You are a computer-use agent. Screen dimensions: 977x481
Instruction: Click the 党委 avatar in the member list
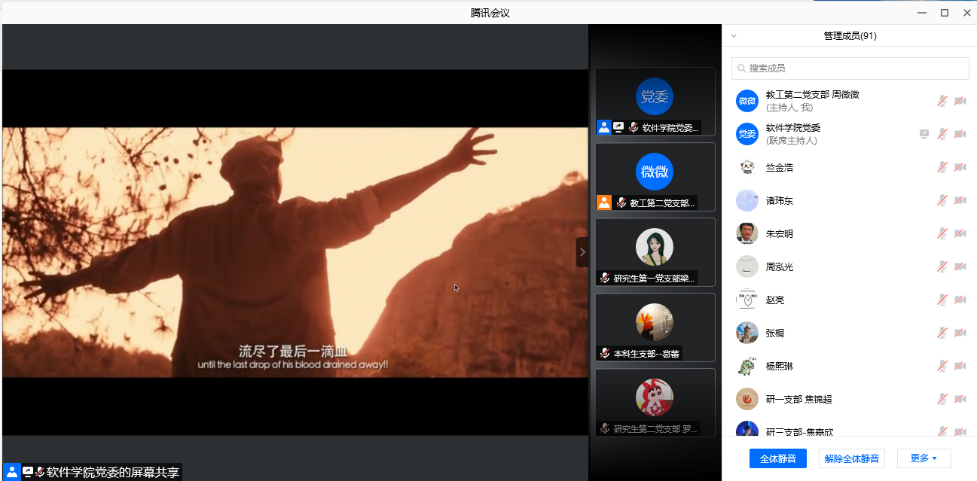point(747,134)
